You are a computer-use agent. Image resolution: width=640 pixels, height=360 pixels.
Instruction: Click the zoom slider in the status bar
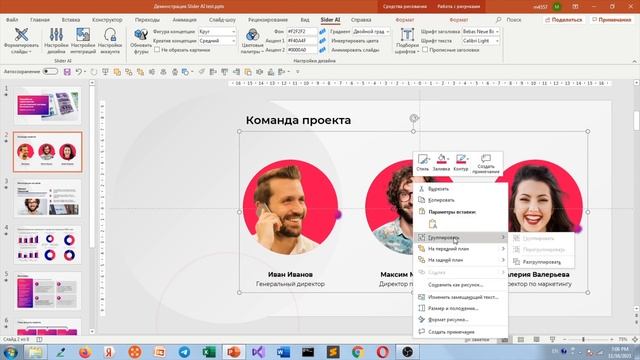click(583, 340)
